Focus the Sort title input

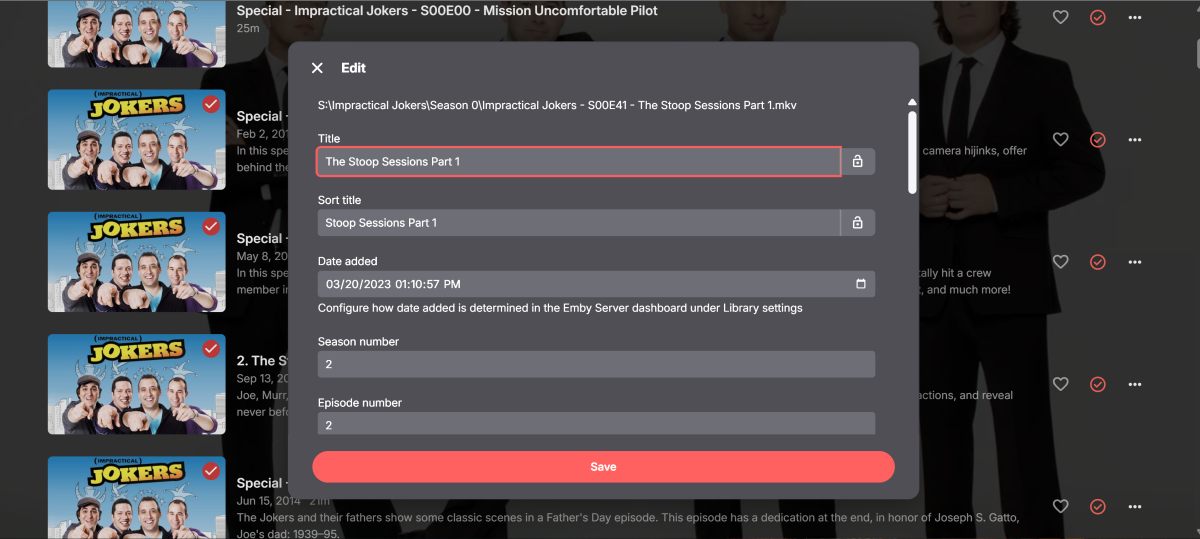[578, 223]
